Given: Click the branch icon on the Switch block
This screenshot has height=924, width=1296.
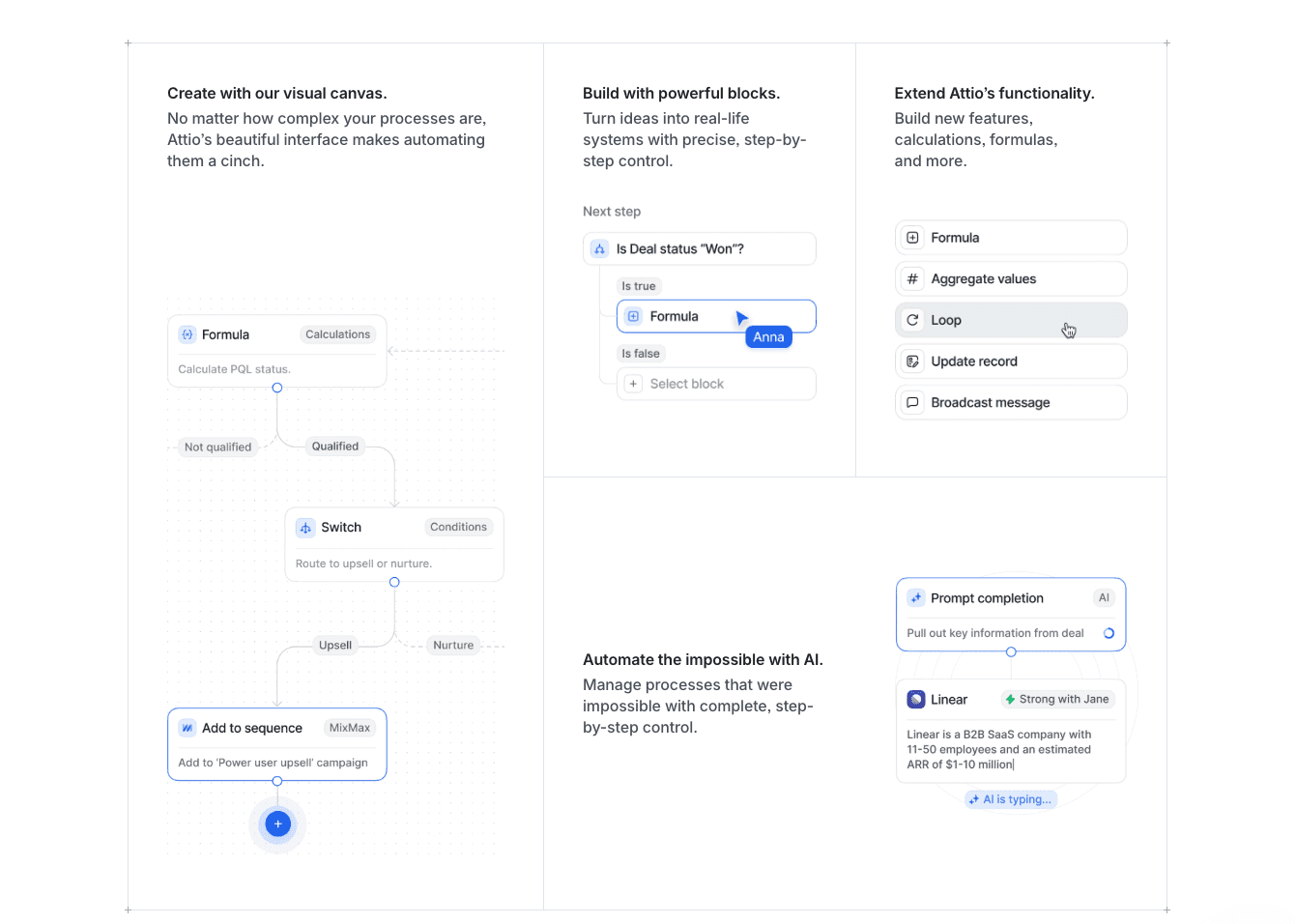Looking at the screenshot, I should point(303,527).
